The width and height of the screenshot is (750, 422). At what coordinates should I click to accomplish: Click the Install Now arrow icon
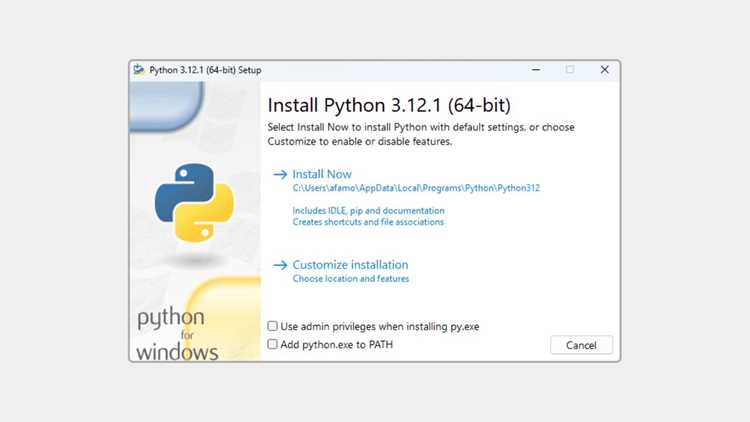[280, 175]
